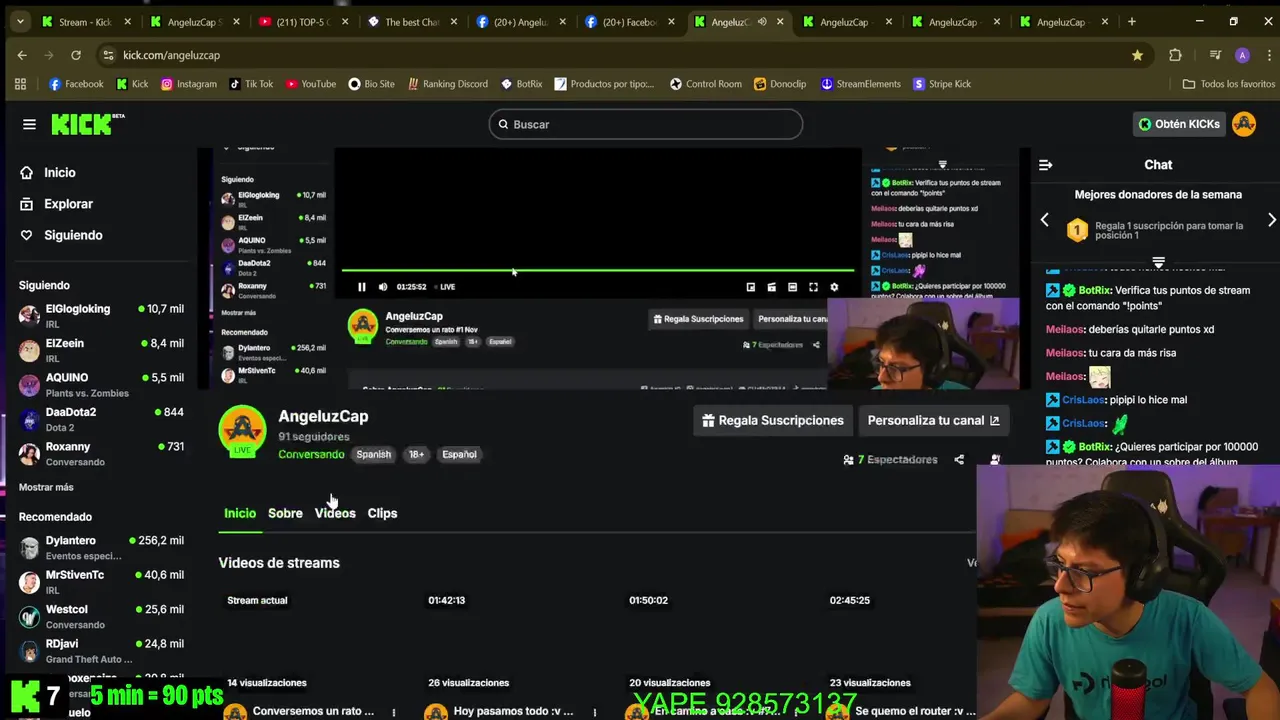1280x720 pixels.
Task: Expand 'Mostrar más' followed channels
Action: (46, 487)
